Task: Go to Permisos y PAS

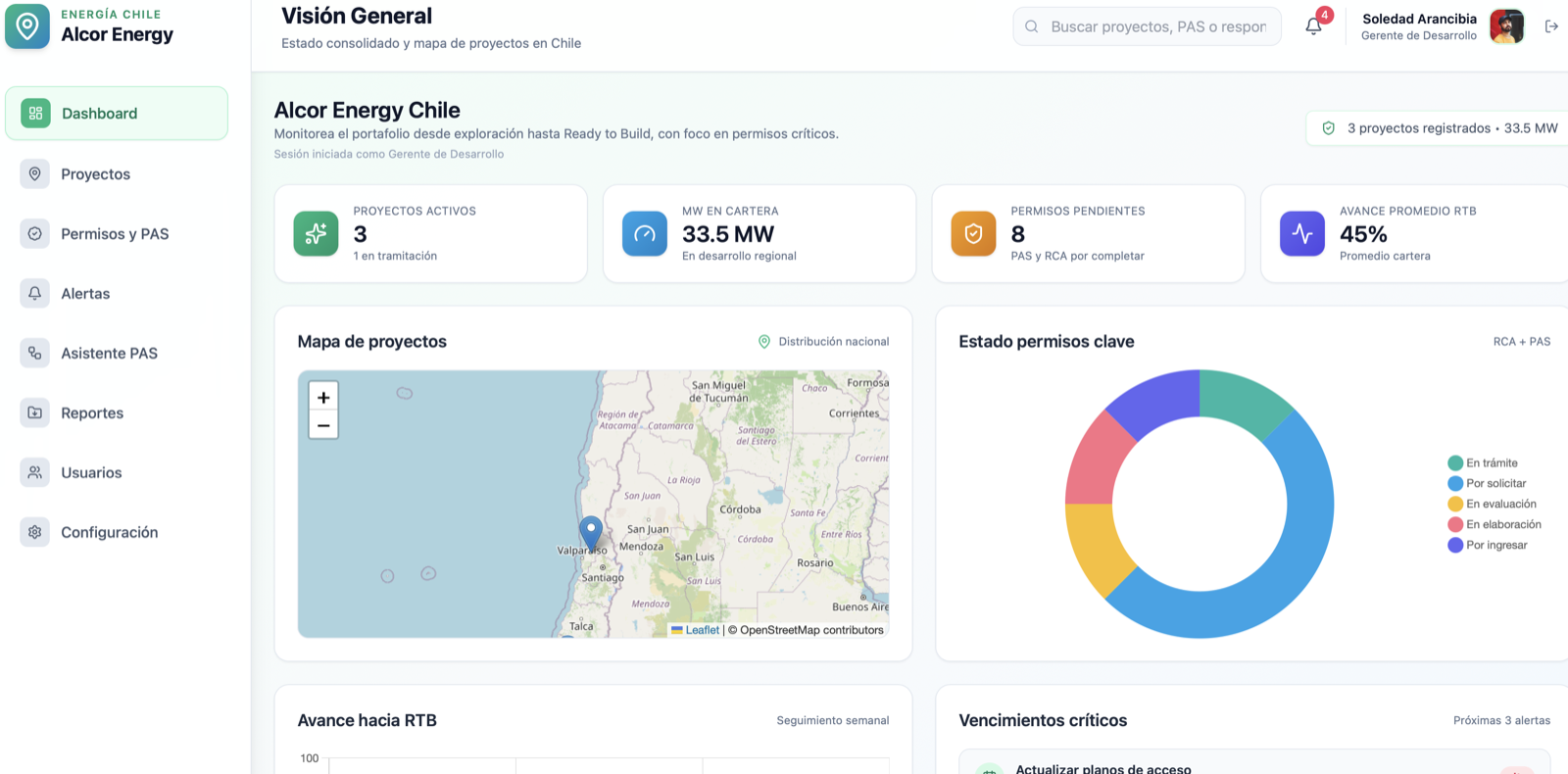Action: point(117,234)
